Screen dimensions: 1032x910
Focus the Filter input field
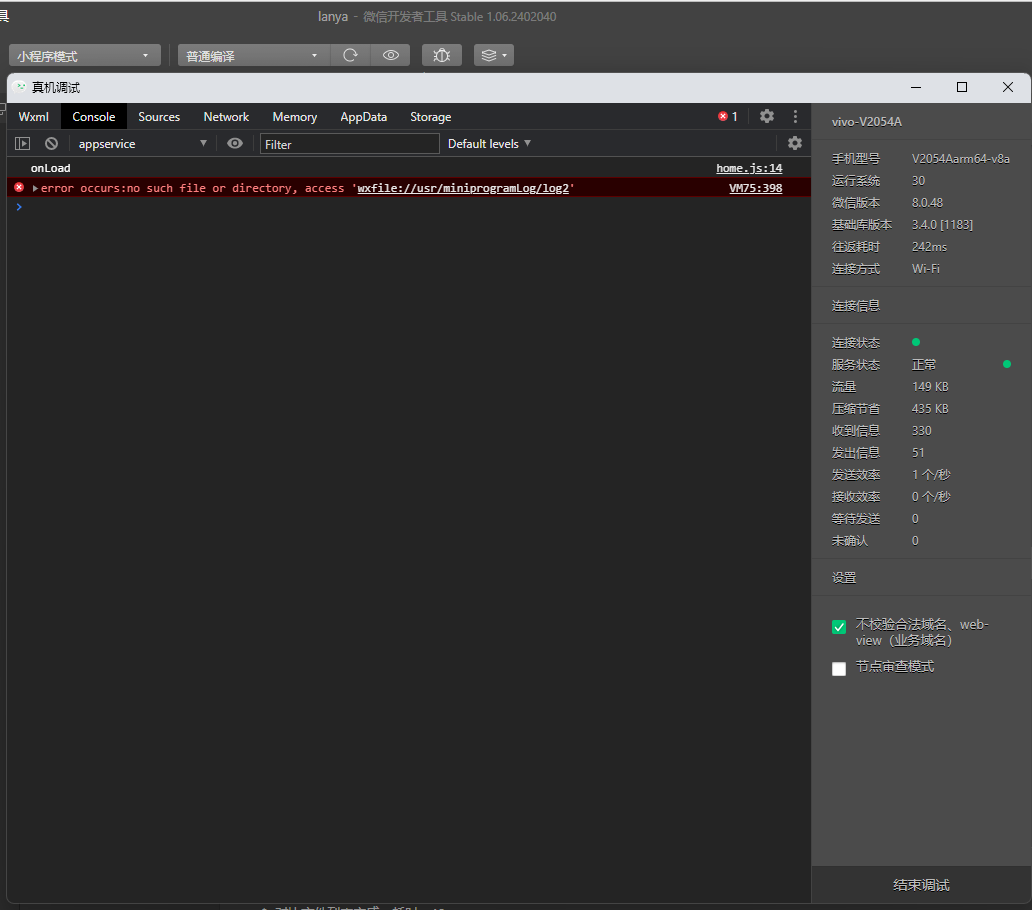[x=349, y=144]
